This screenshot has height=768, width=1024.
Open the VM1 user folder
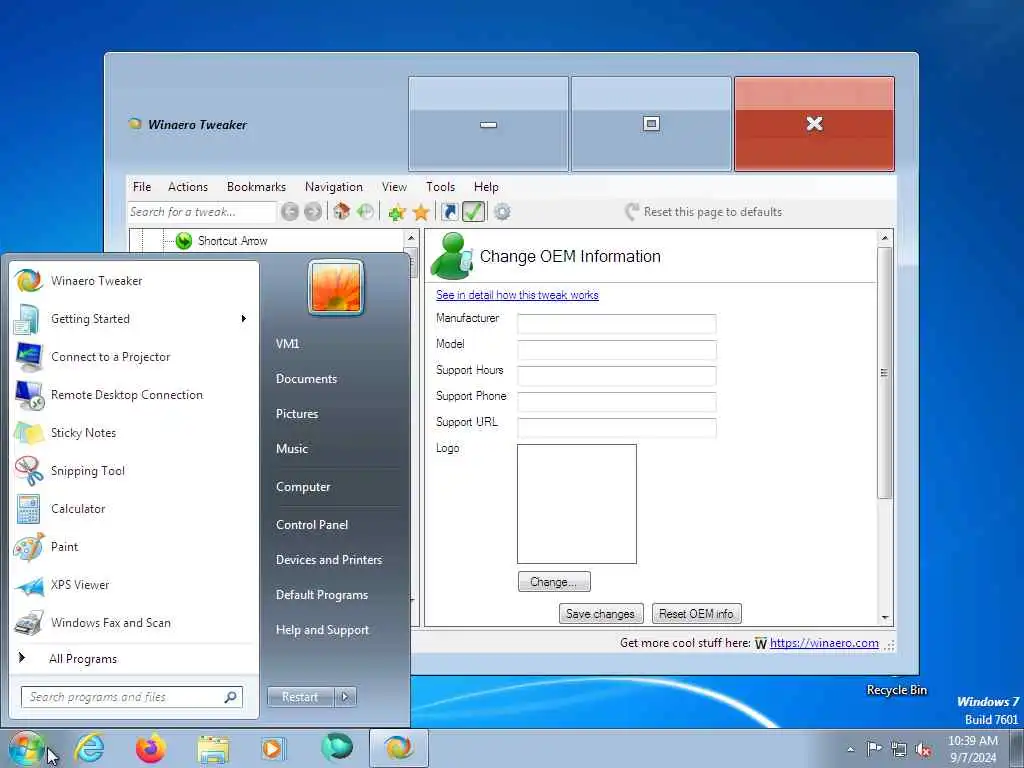point(287,344)
